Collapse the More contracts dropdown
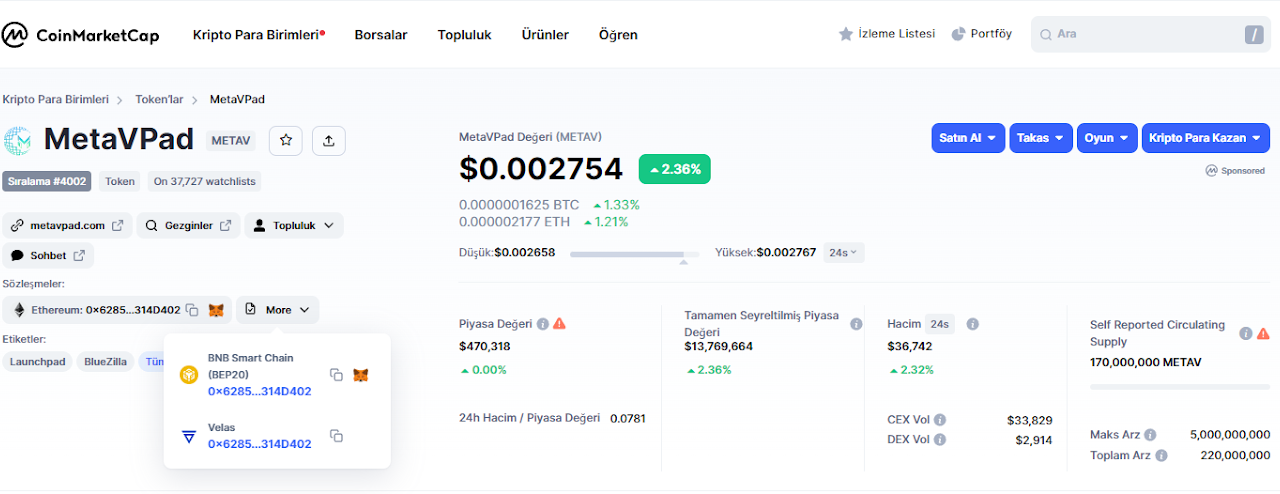This screenshot has height=494, width=1280. (x=278, y=310)
